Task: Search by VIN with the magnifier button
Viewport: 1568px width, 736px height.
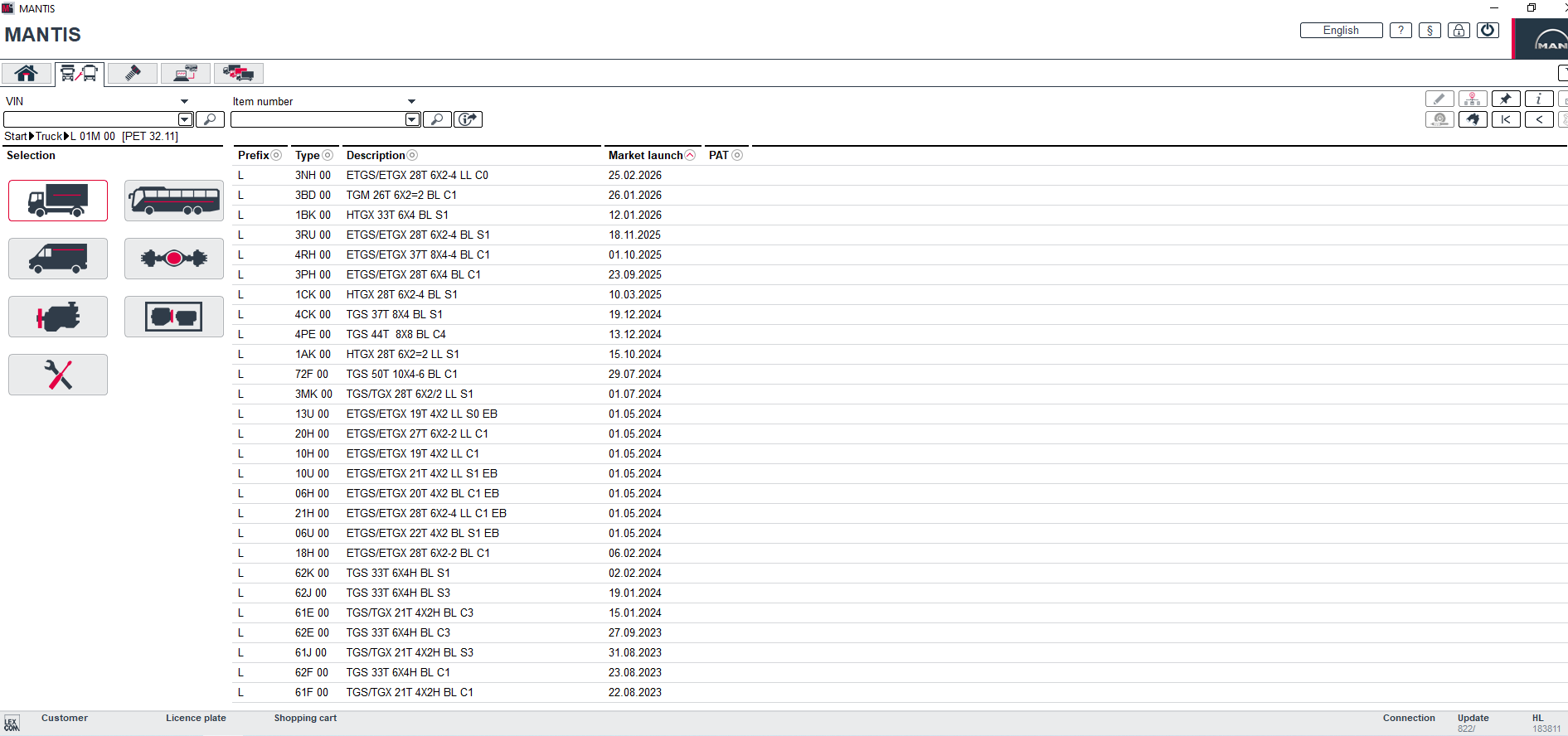Action: 211,119
